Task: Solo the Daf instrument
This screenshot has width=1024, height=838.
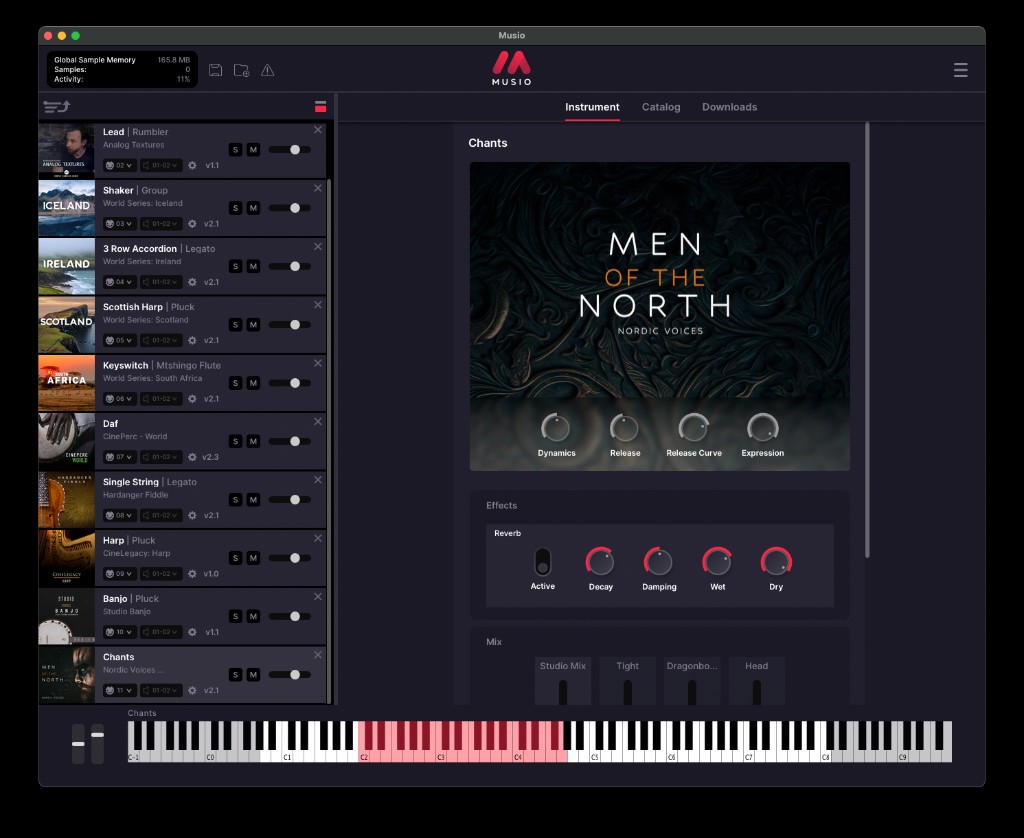Action: (236, 442)
